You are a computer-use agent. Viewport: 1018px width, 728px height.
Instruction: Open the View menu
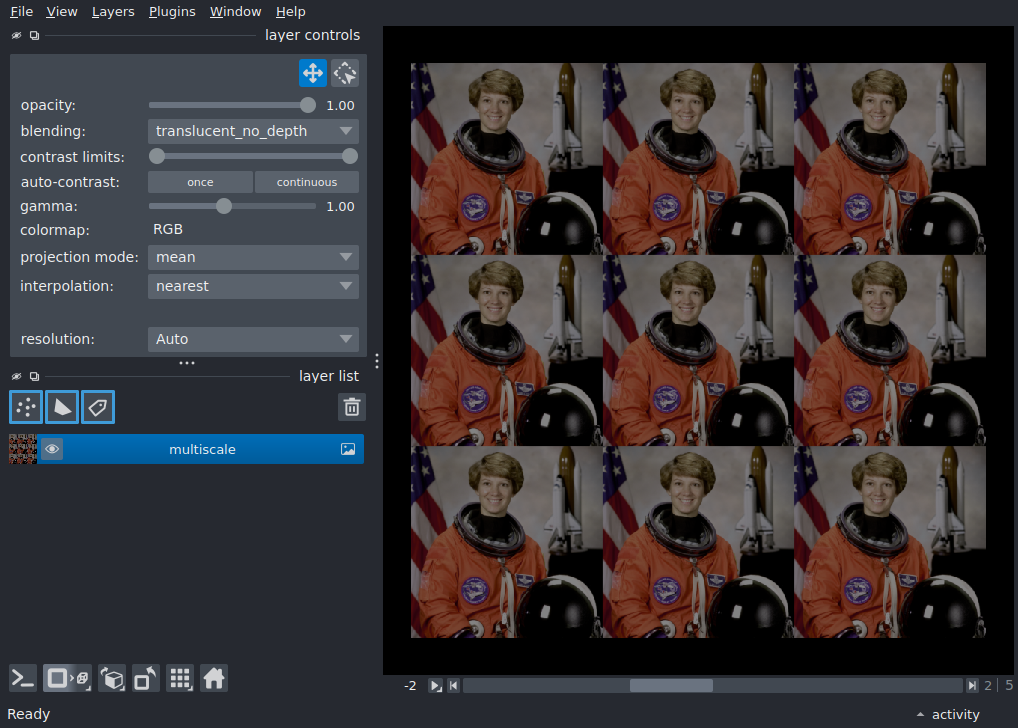click(x=62, y=12)
